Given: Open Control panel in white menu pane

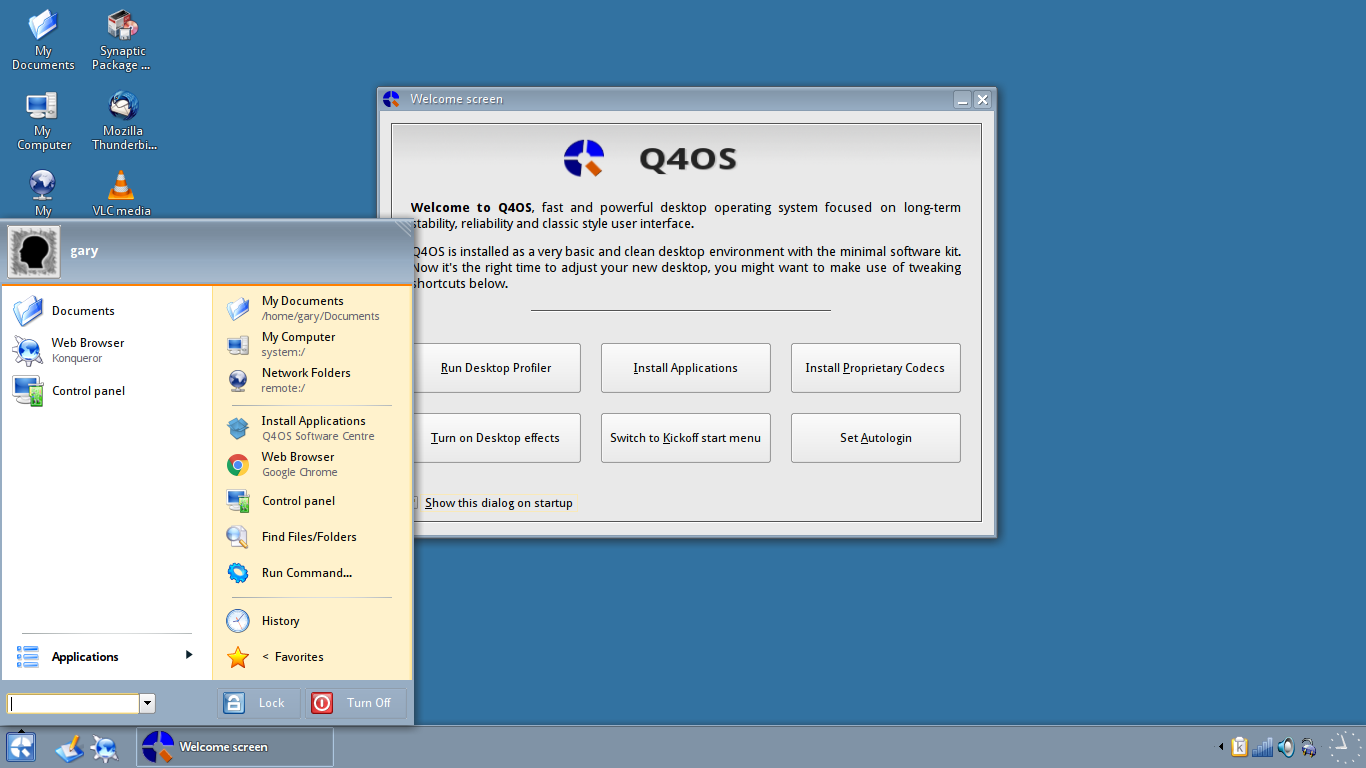Looking at the screenshot, I should coord(107,391).
